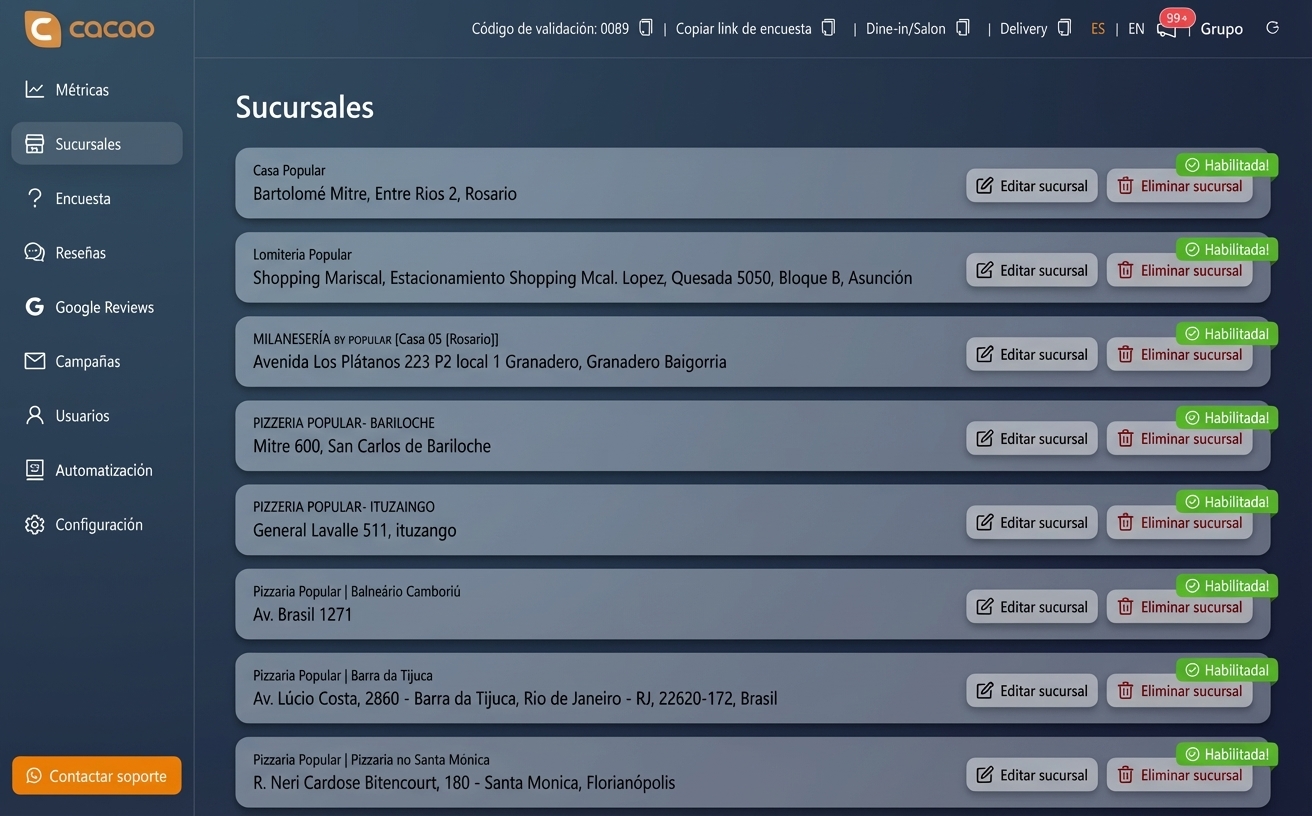This screenshot has width=1312, height=816.
Task: Open Automatización from sidebar
Action: coord(103,470)
